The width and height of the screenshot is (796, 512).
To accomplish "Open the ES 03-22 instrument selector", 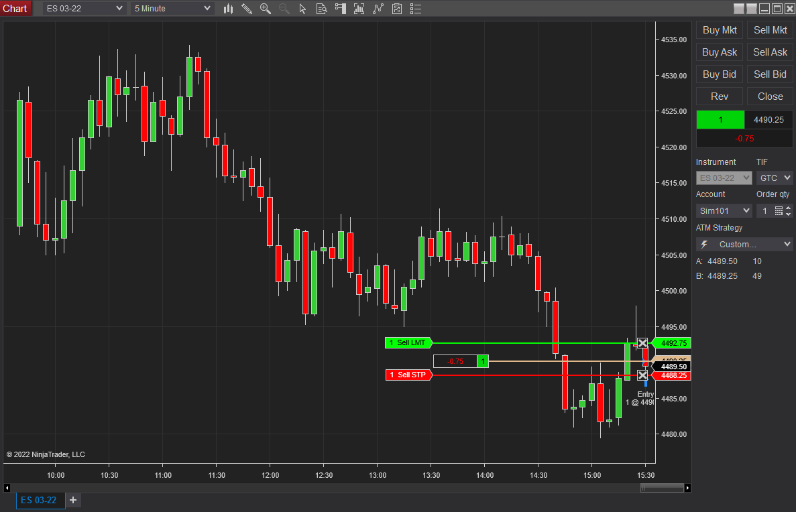I will (x=84, y=9).
